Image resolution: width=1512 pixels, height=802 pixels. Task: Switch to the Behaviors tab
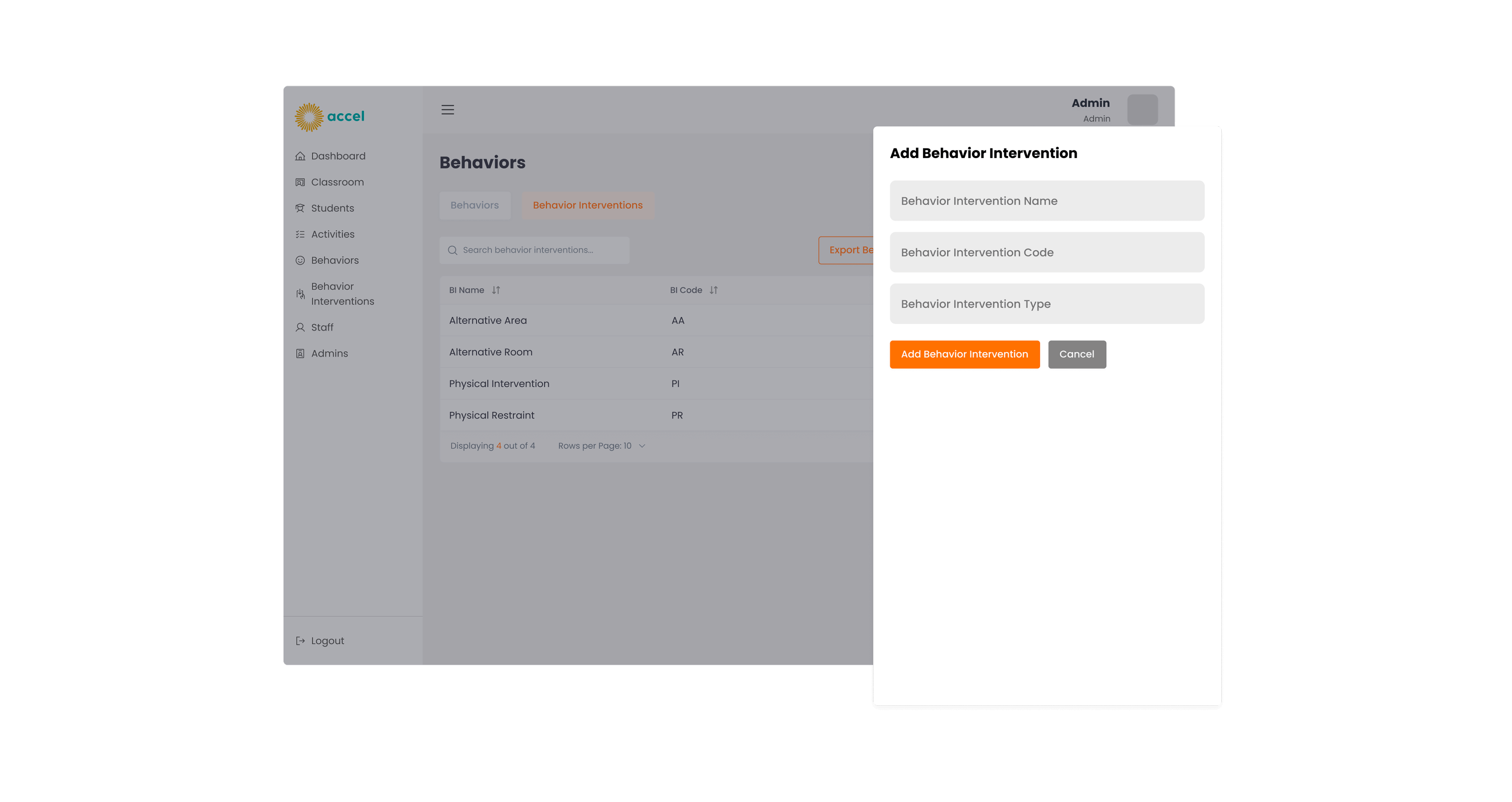(474, 205)
